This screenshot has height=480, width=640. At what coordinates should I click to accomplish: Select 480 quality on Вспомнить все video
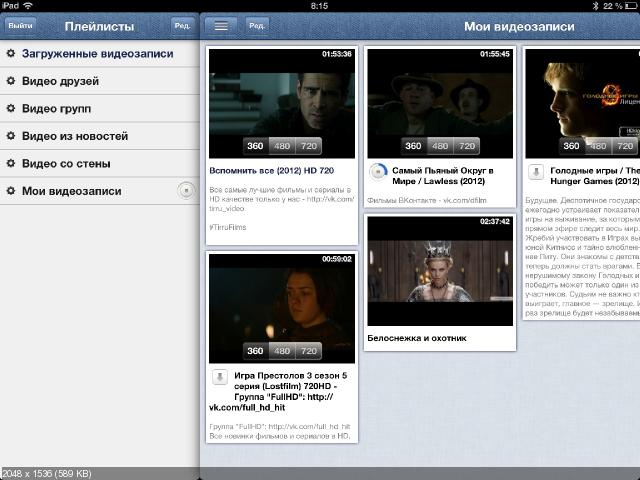[x=282, y=146]
